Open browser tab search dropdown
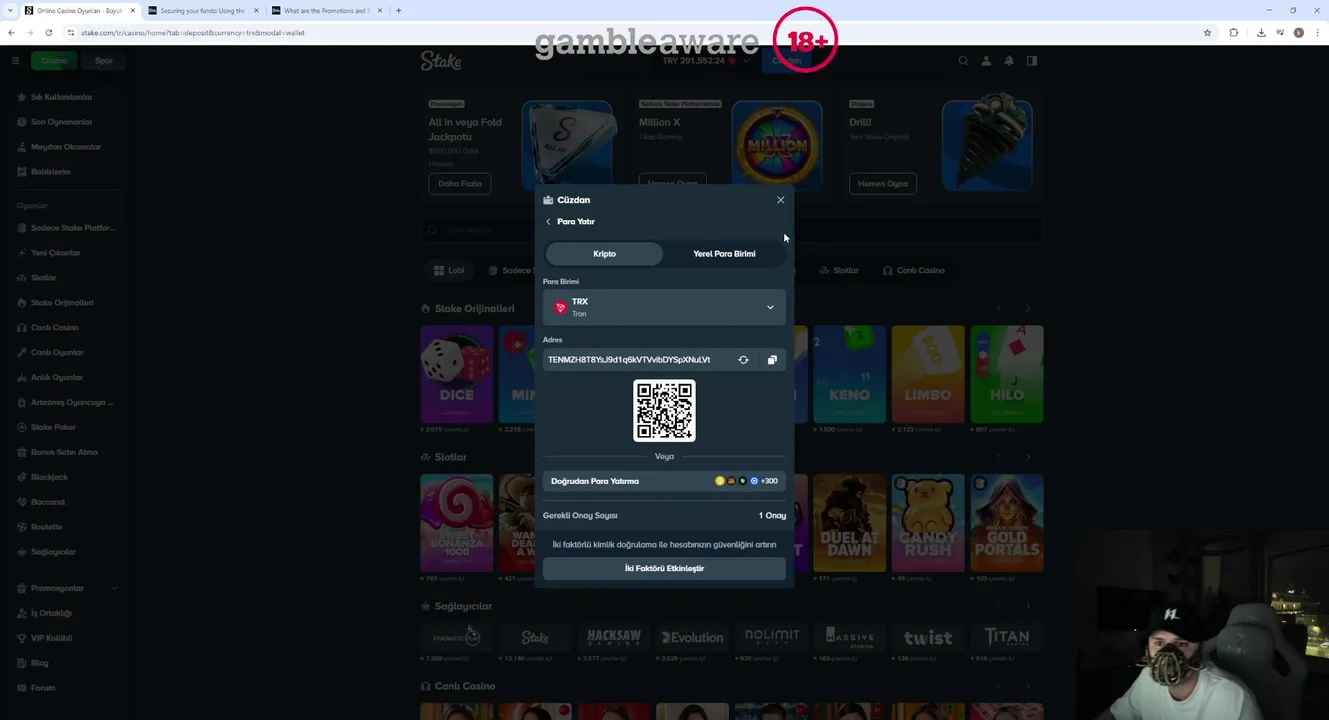The height and width of the screenshot is (720, 1329). pyautogui.click(x=10, y=11)
